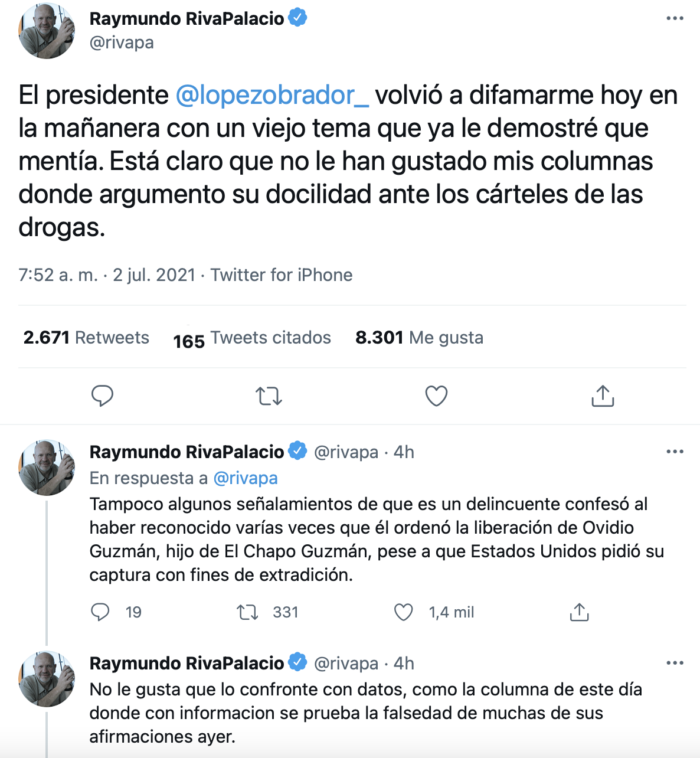Share the Ovidio Guzmán reply tweet

[x=578, y=612]
